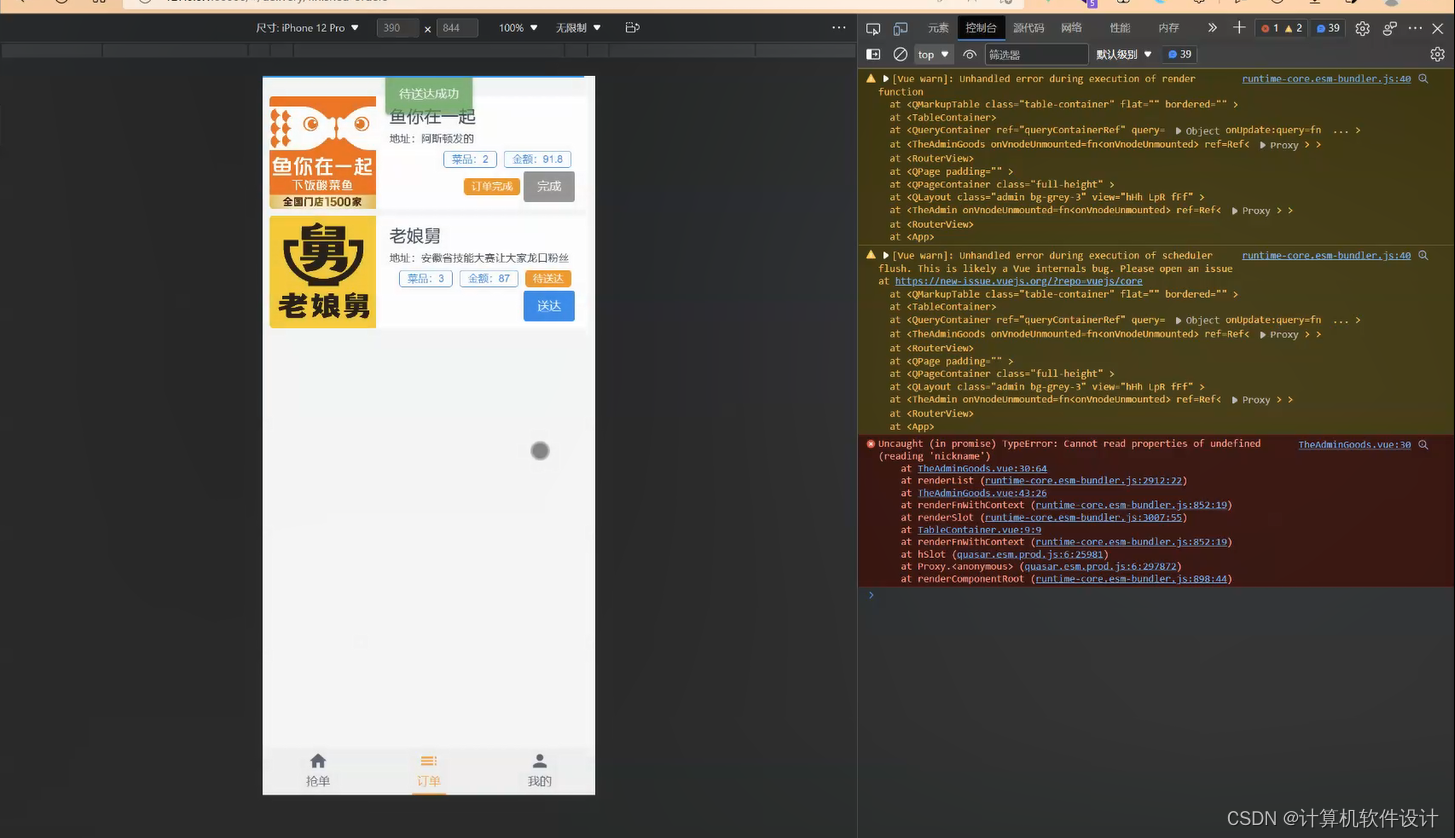Open the 无限制 throttling dropdown
Viewport: 1455px width, 838px height.
[578, 28]
